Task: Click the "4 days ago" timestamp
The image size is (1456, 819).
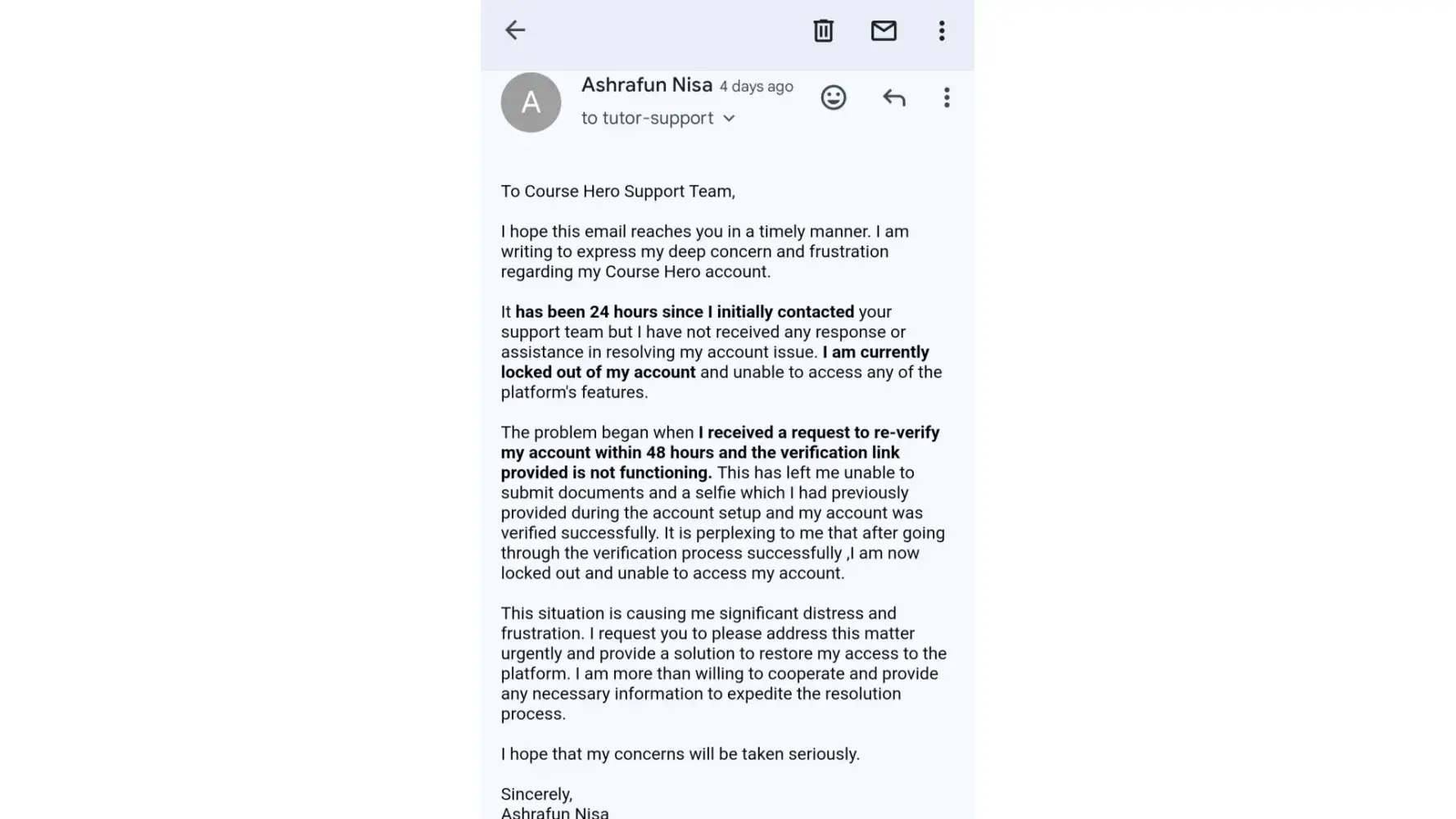Action: click(x=756, y=87)
